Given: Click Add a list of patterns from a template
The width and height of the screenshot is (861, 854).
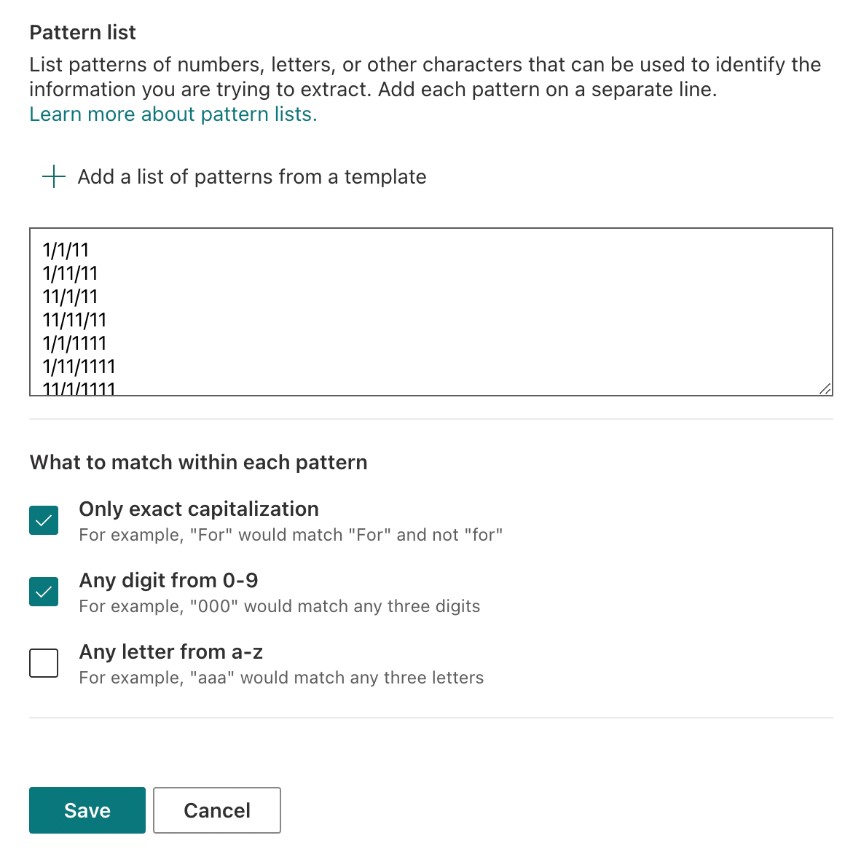Looking at the screenshot, I should 250,176.
